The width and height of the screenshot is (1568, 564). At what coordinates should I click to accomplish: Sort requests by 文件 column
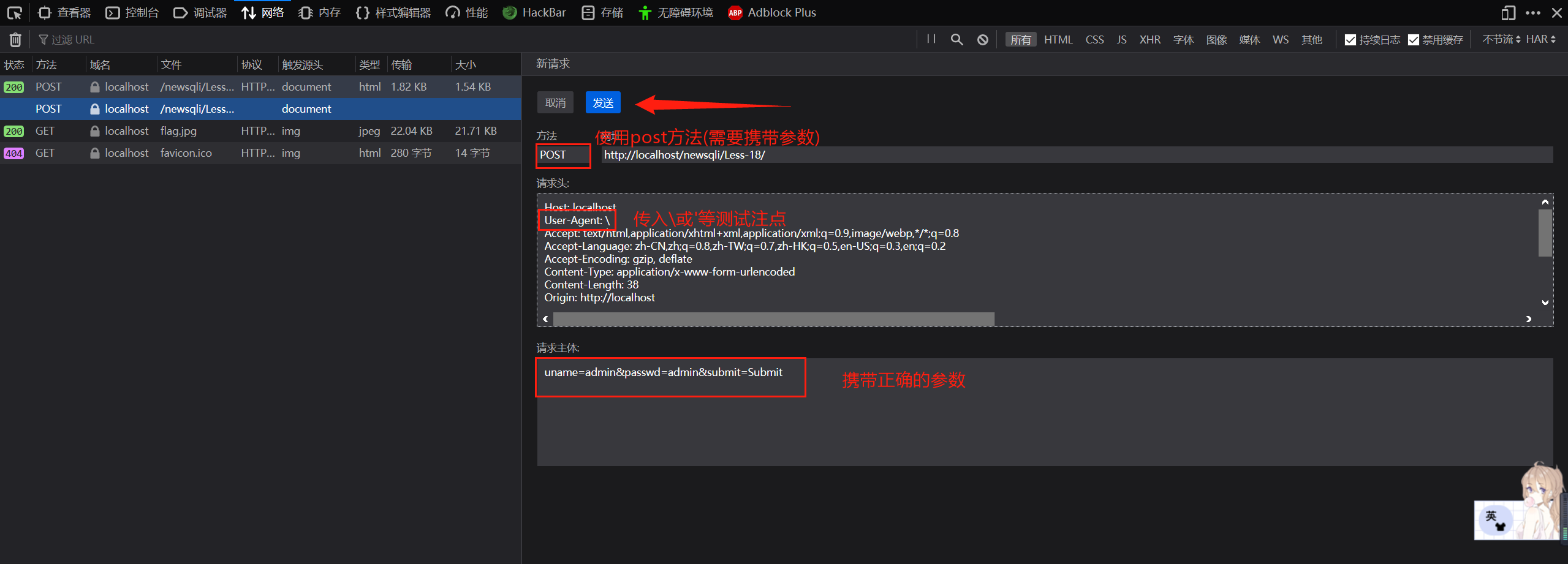(x=197, y=65)
